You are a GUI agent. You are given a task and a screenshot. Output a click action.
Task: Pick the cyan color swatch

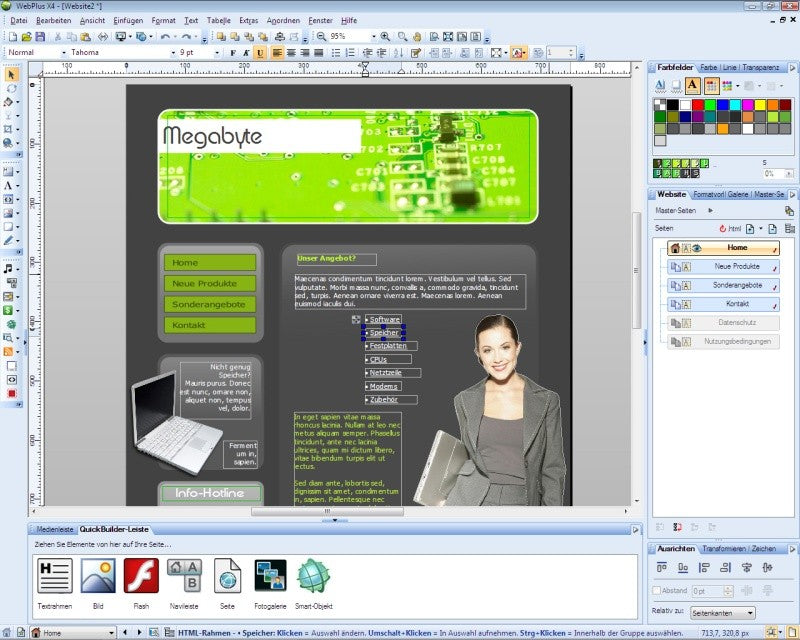(x=735, y=105)
